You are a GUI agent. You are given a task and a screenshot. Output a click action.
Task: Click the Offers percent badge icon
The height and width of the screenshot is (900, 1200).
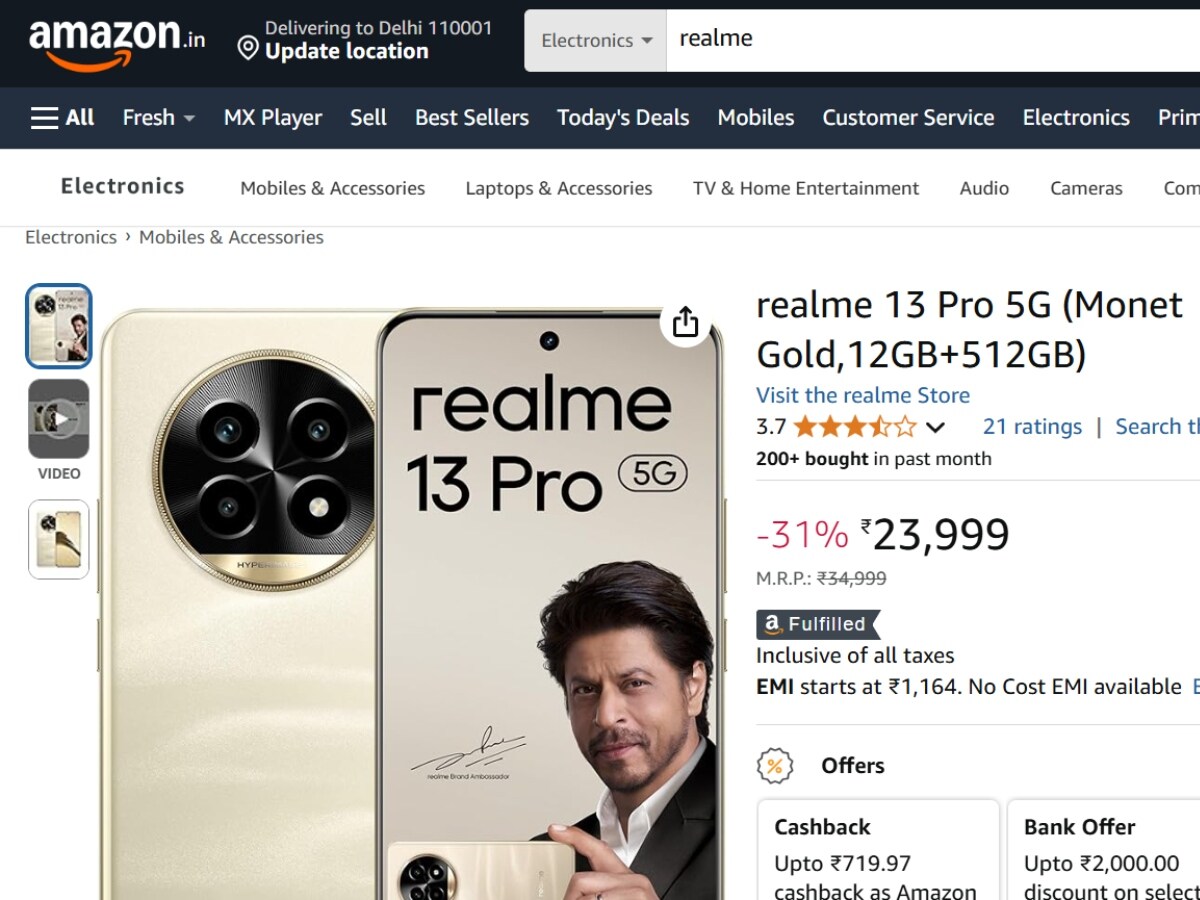775,766
